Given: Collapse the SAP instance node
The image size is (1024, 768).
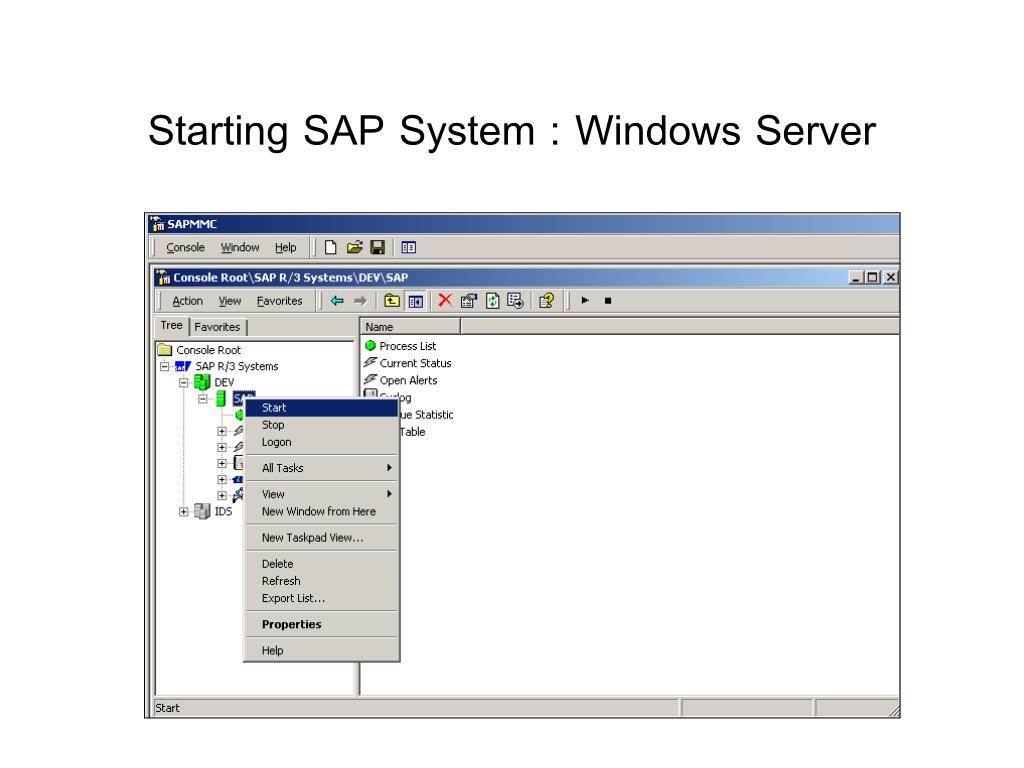Looking at the screenshot, I should click(203, 398).
